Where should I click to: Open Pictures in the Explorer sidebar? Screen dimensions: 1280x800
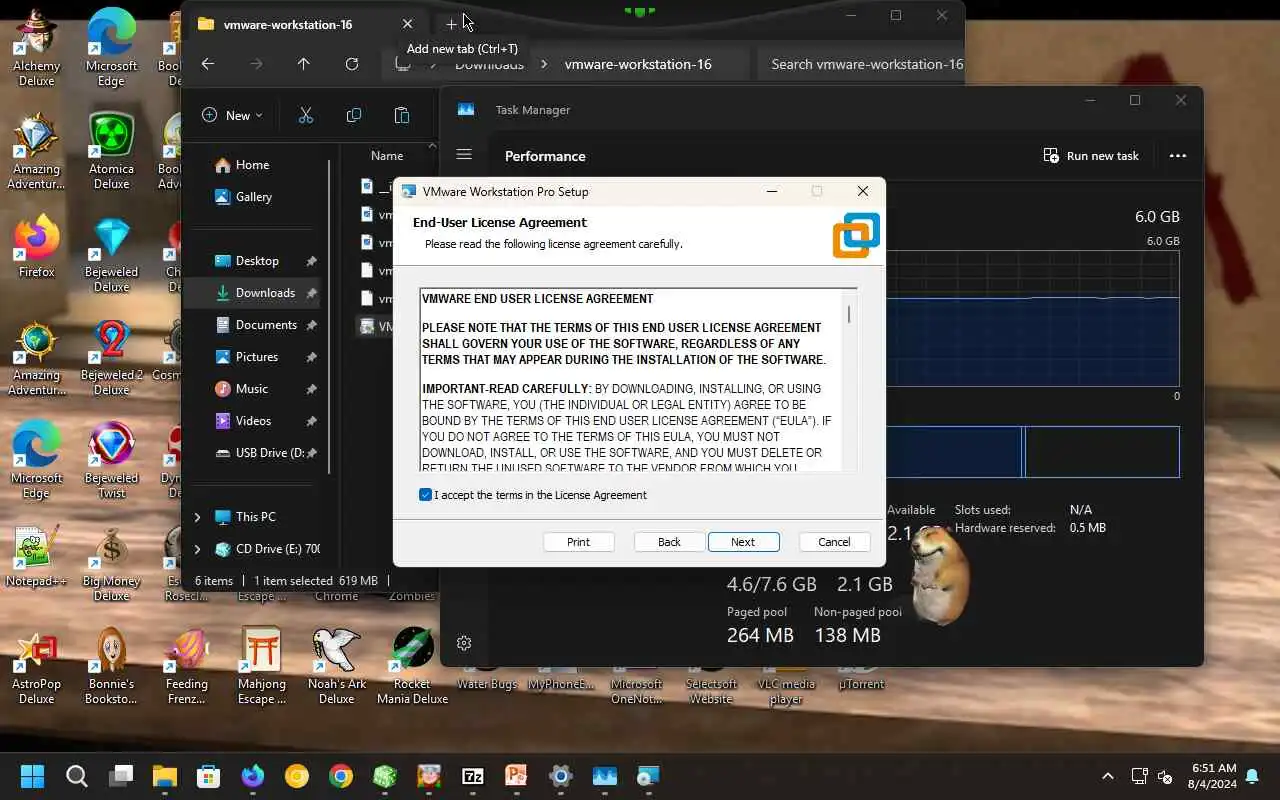point(256,357)
